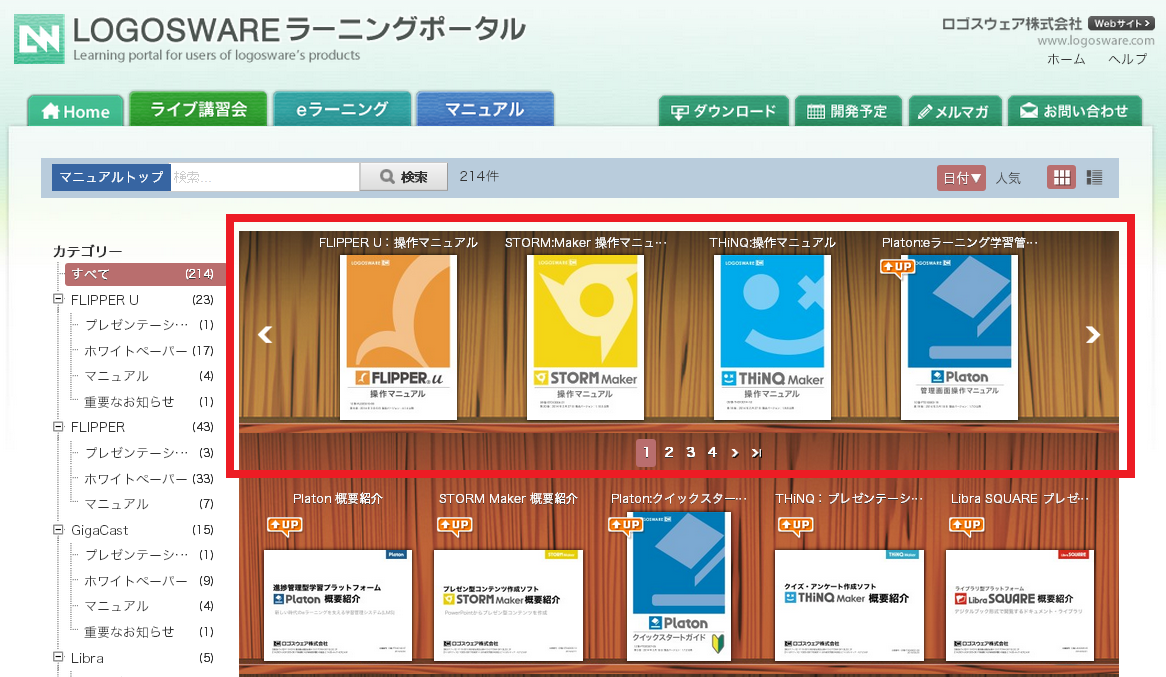The image size is (1166, 677).
Task: Select FLIPPER U ホワイトペーパー (17)
Action: click(149, 350)
